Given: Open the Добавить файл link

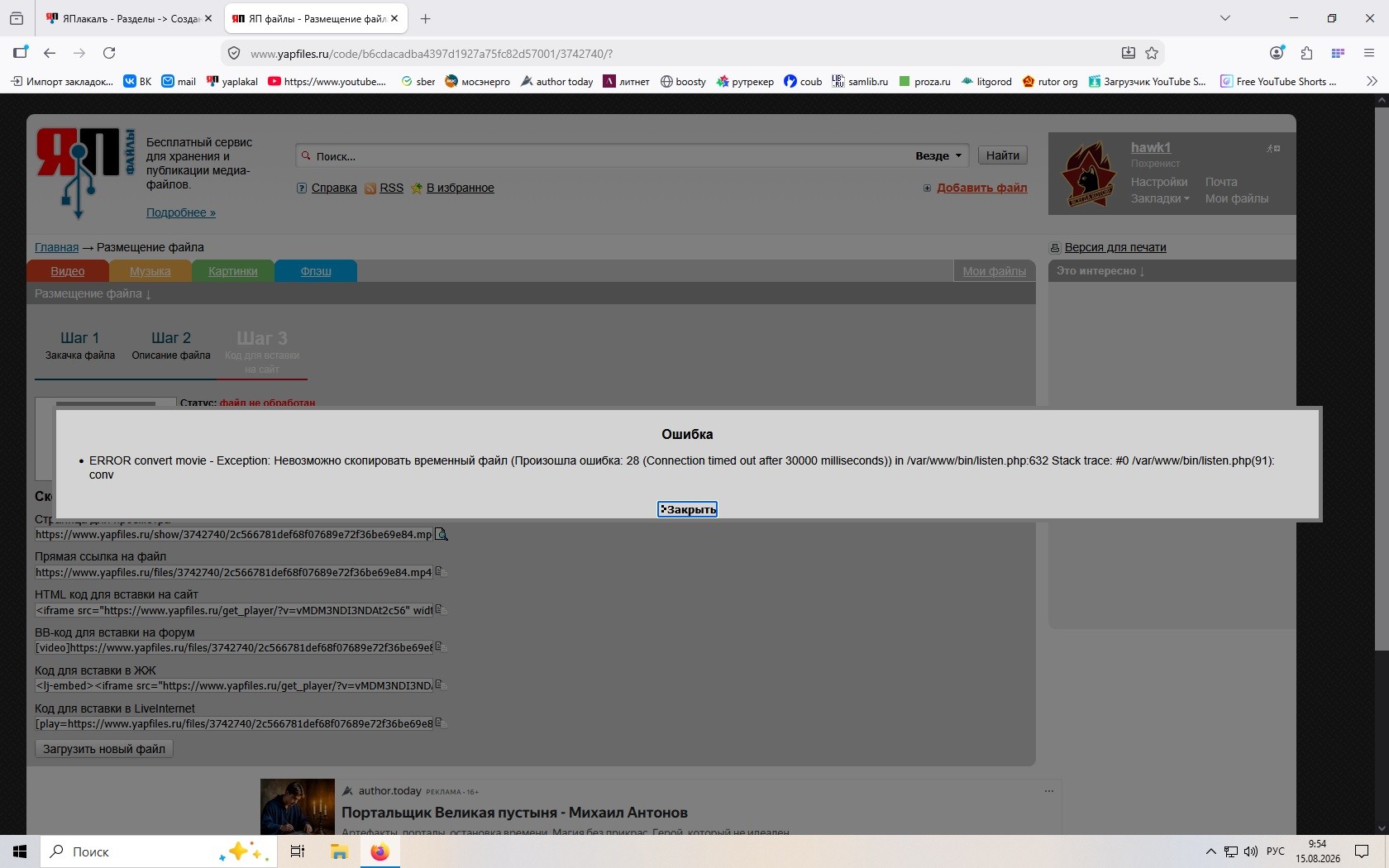Looking at the screenshot, I should 981,188.
